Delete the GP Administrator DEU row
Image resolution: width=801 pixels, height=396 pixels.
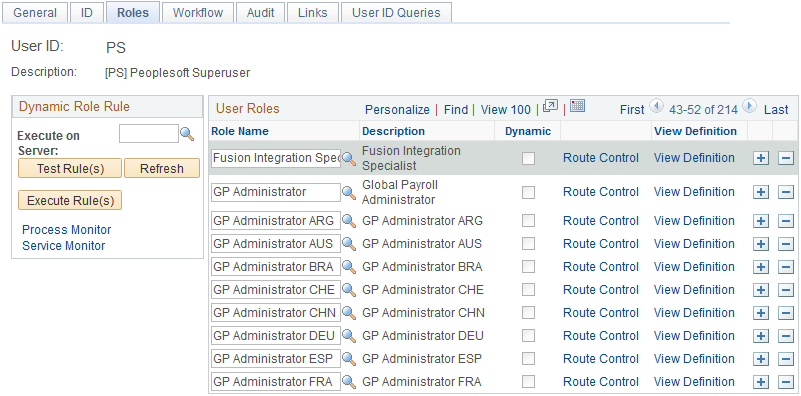[x=786, y=336]
